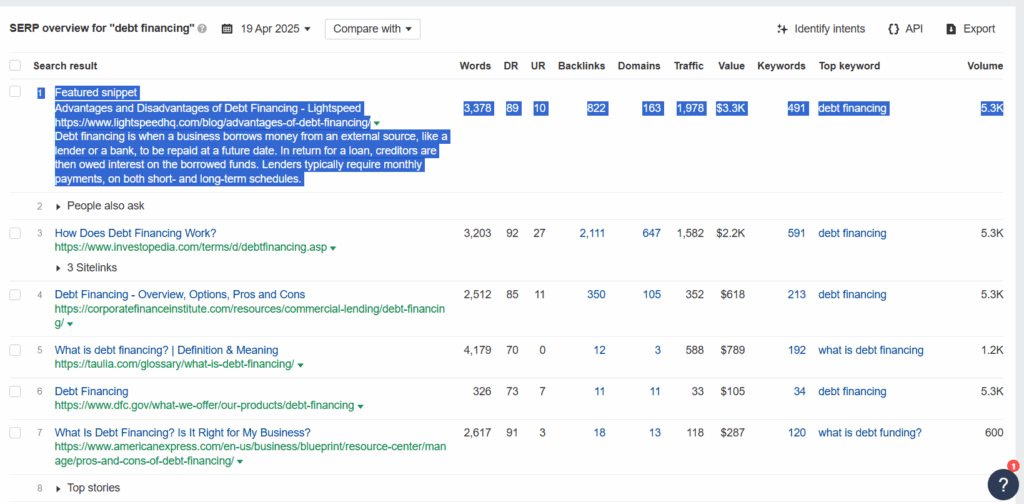Open the taulia.com URL dropdown arrow
Screen dimensions: 1024x504
coord(300,365)
